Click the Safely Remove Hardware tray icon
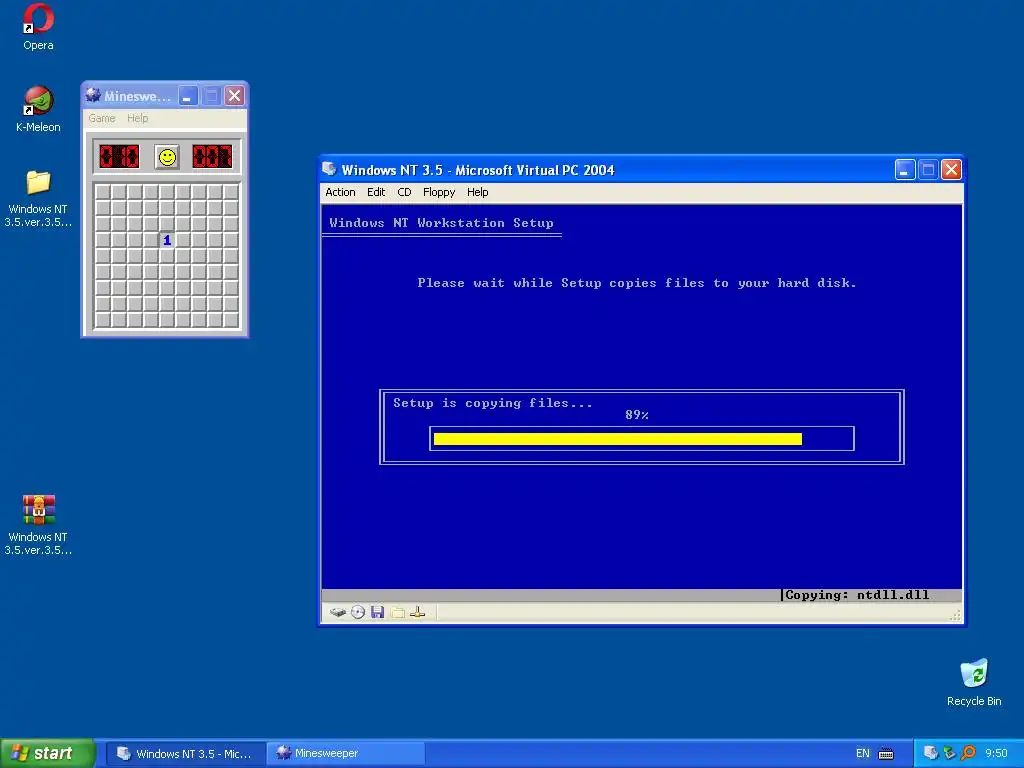 (950, 753)
